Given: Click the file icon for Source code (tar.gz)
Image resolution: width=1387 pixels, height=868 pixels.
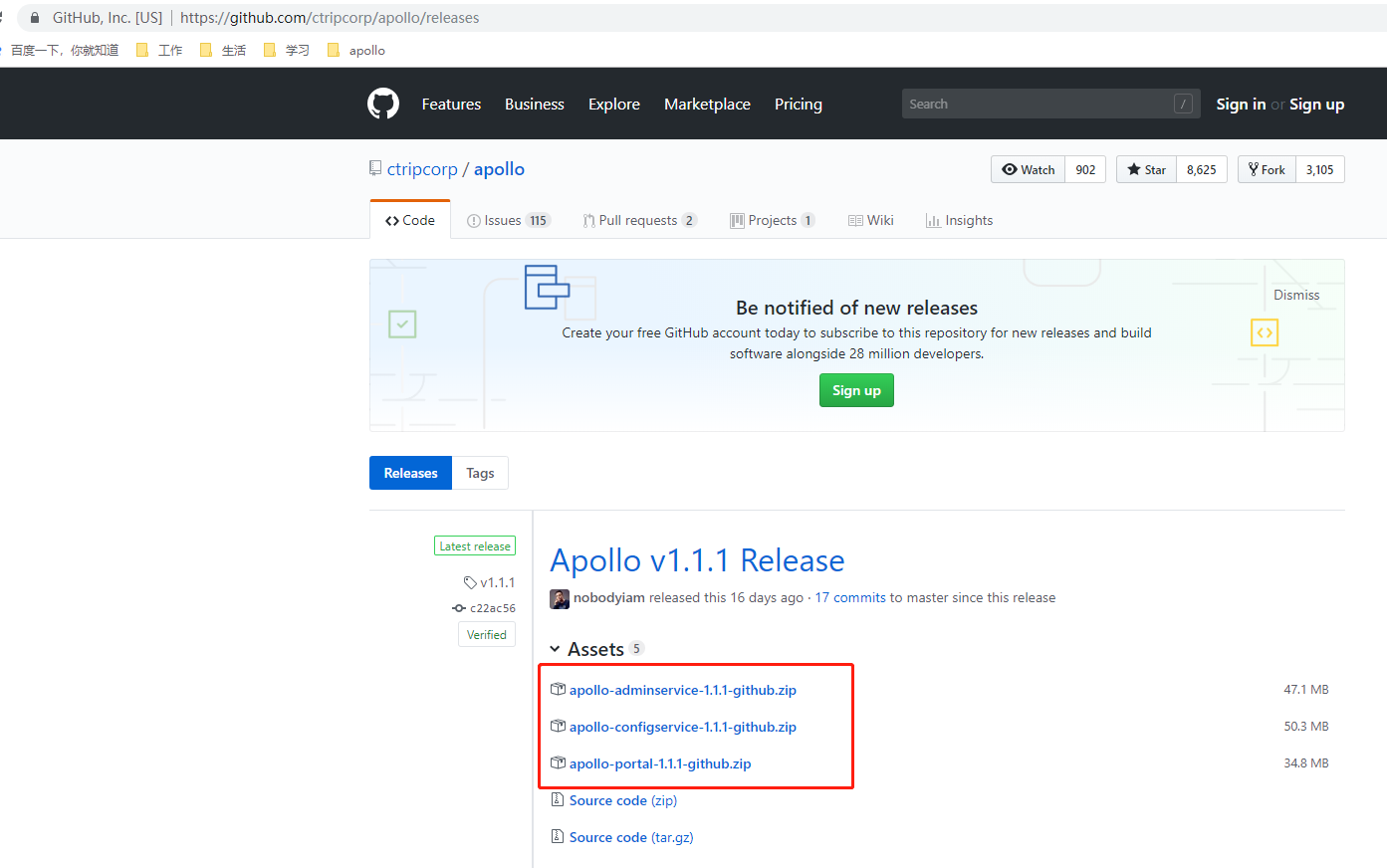Looking at the screenshot, I should click(x=558, y=836).
